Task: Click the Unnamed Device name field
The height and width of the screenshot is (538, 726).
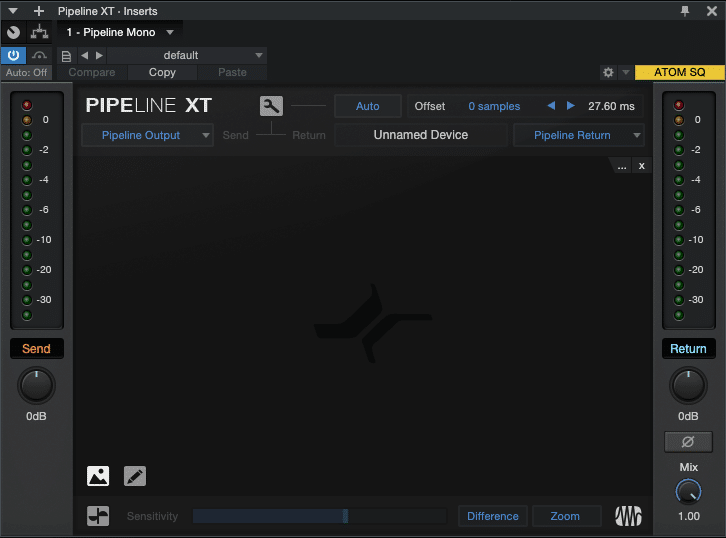Action: pyautogui.click(x=420, y=135)
